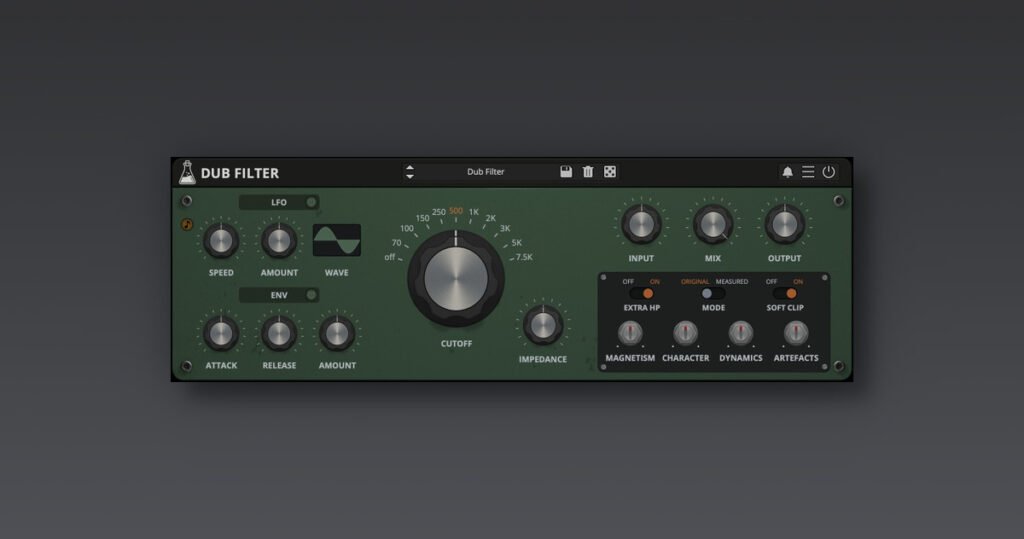Toggle the Soft Clip switch
This screenshot has height=539, width=1024.
pos(784,293)
